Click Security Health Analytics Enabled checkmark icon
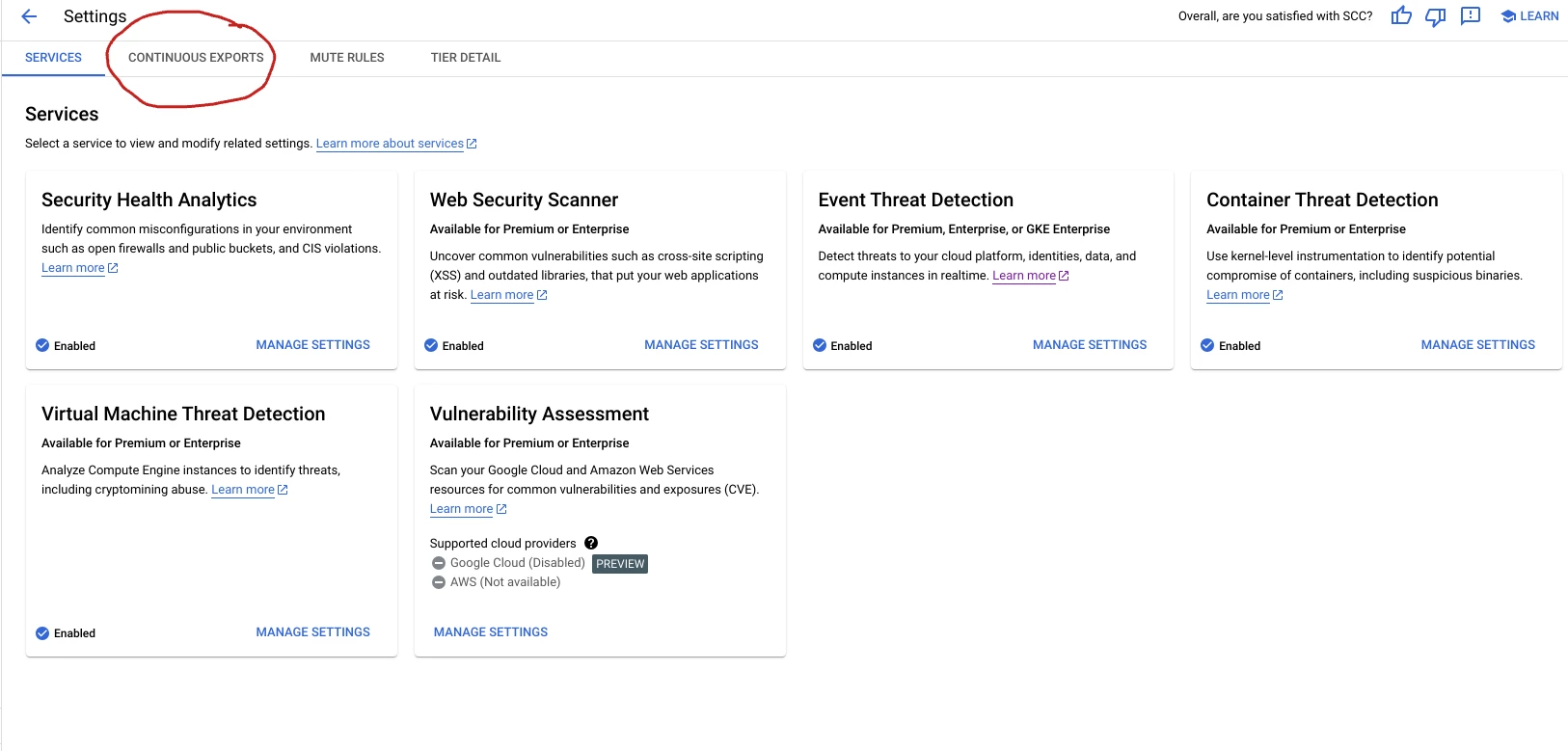The width and height of the screenshot is (1568, 751). (x=42, y=345)
